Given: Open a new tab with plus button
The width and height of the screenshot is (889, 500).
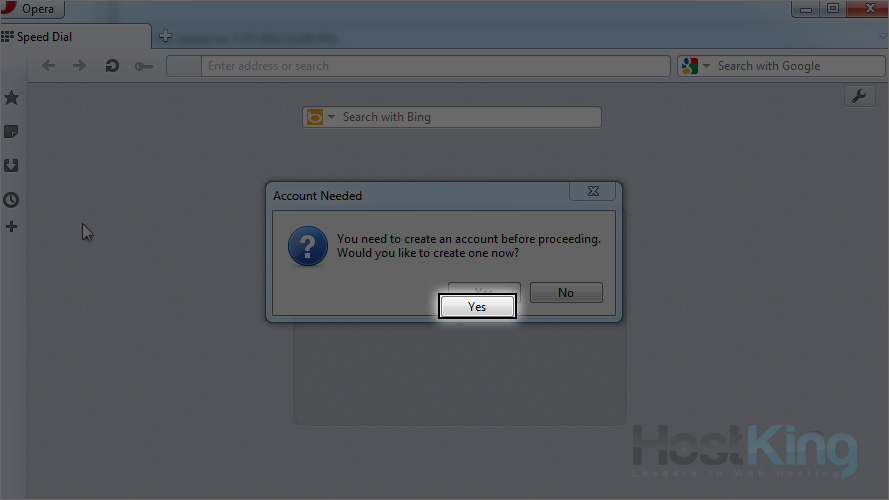Looking at the screenshot, I should point(165,36).
